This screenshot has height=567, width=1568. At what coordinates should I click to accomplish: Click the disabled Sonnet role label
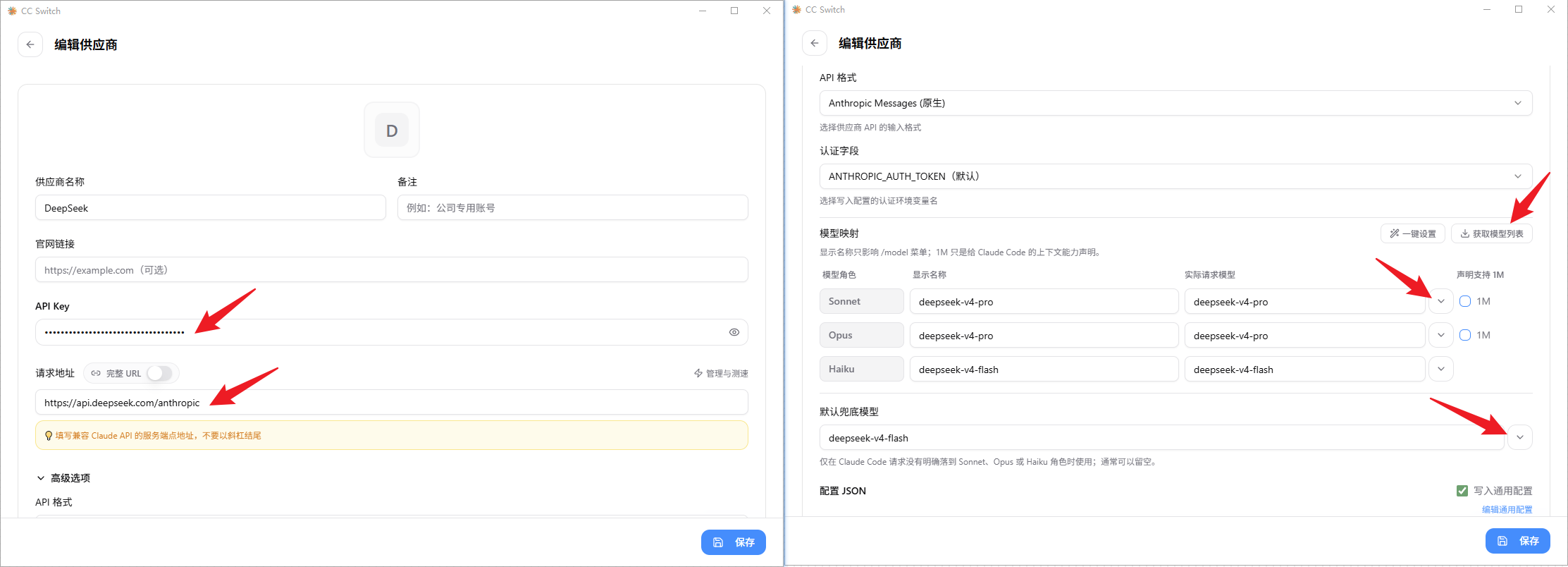coord(862,301)
